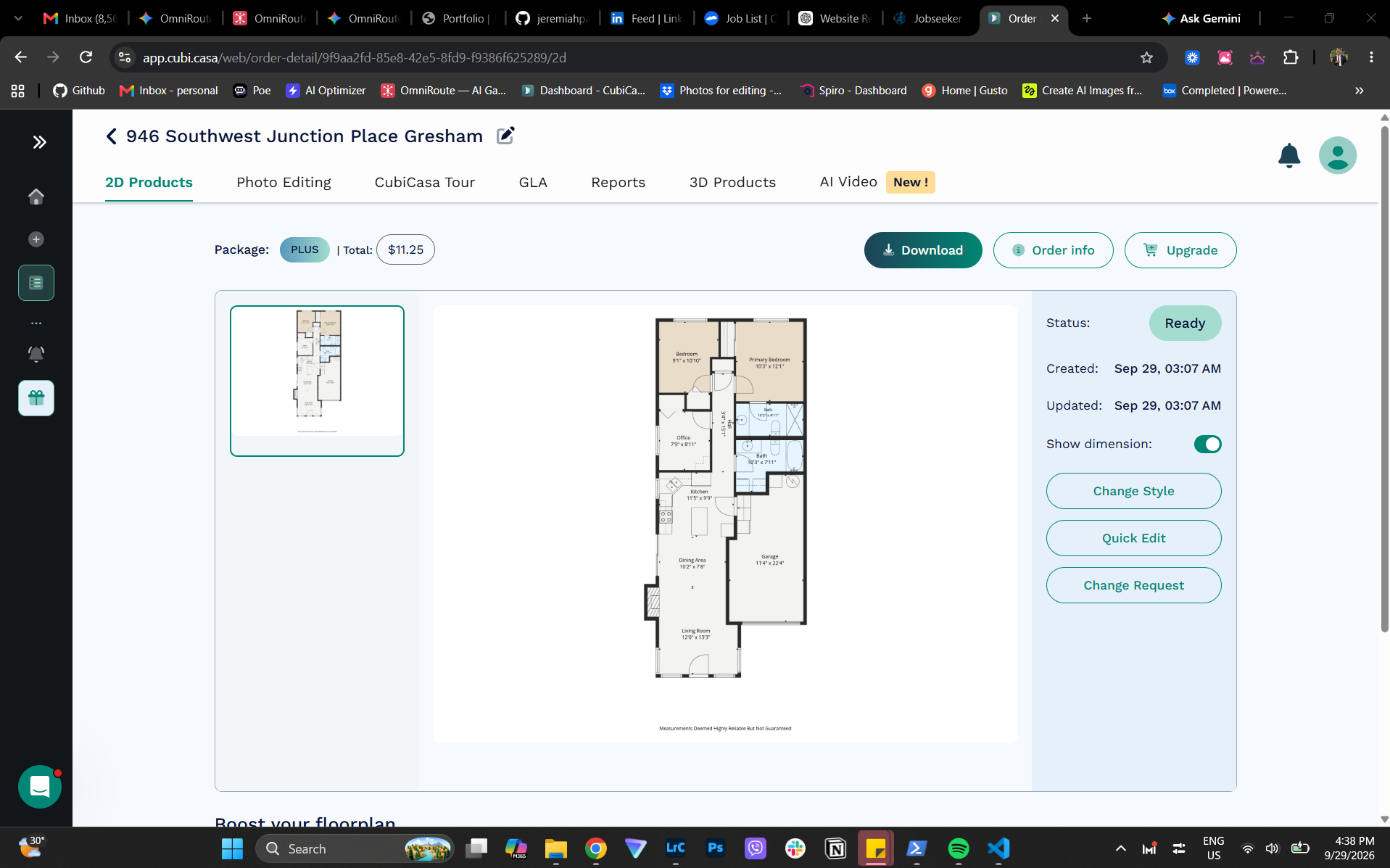Click the Ready status badge
Image resolution: width=1390 pixels, height=868 pixels.
(x=1185, y=323)
